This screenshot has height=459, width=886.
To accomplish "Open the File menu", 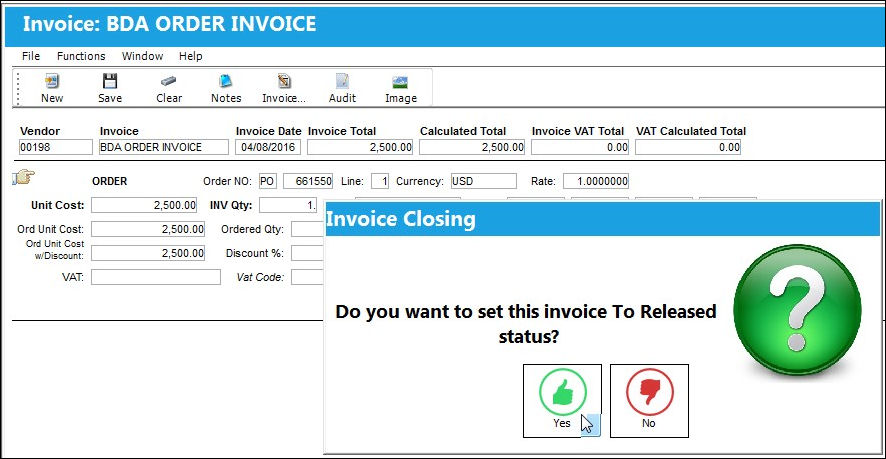I will point(31,56).
